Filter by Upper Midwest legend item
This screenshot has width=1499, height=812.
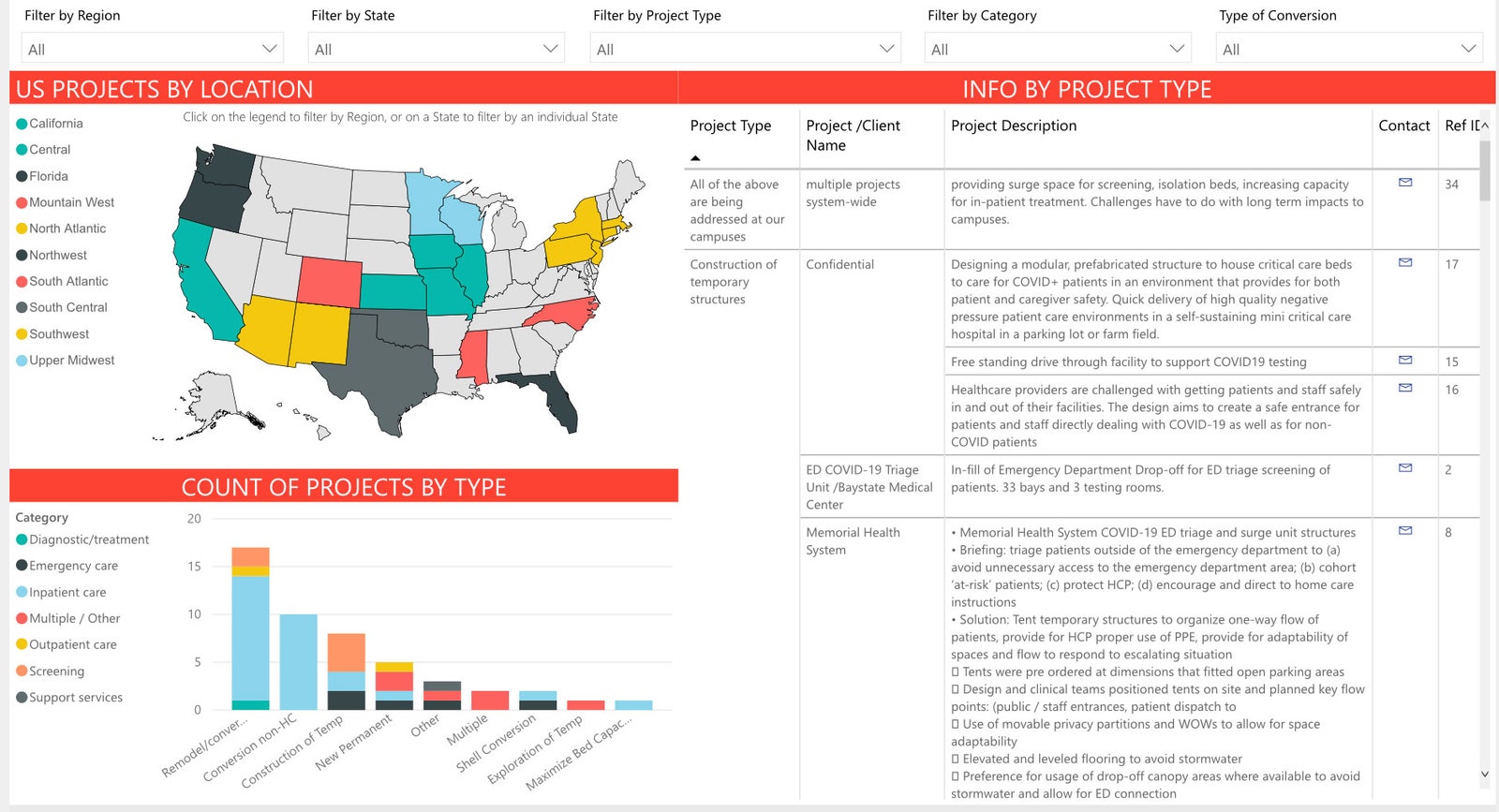point(66,360)
